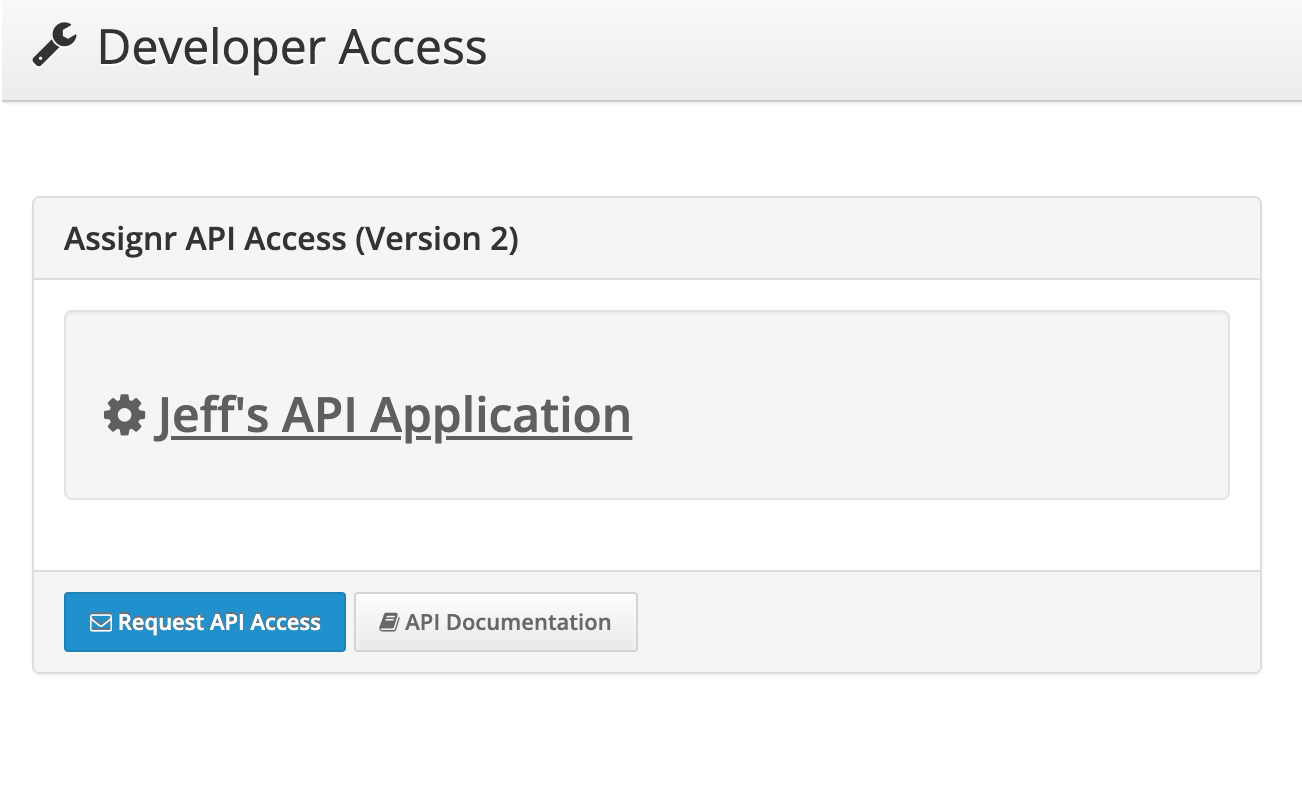This screenshot has height=794, width=1302.
Task: Click the gear icon beside Jeff's API Application
Action: coord(125,416)
